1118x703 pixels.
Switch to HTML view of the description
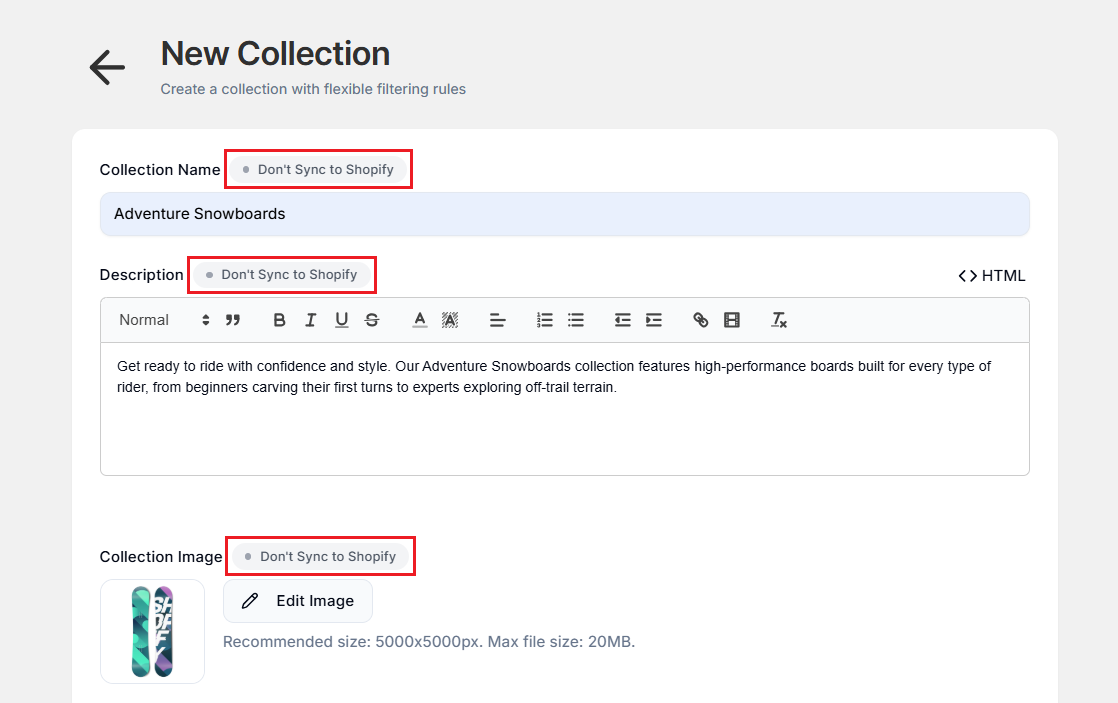click(x=992, y=275)
